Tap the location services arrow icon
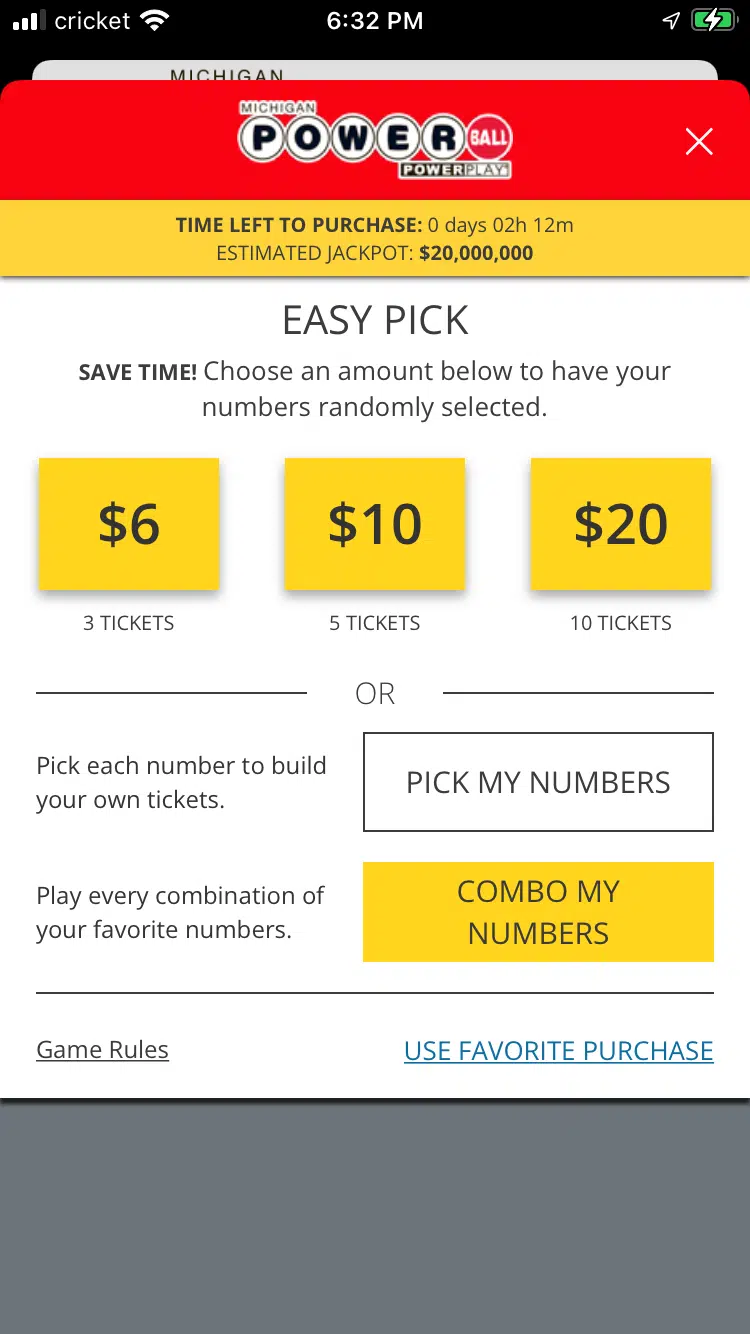The image size is (750, 1334). click(671, 21)
